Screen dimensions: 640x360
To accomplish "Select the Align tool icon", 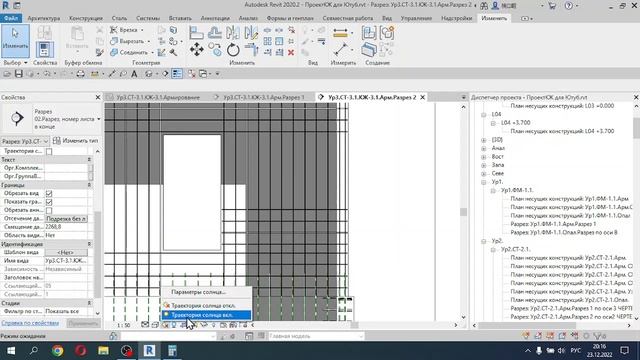I will (196, 33).
